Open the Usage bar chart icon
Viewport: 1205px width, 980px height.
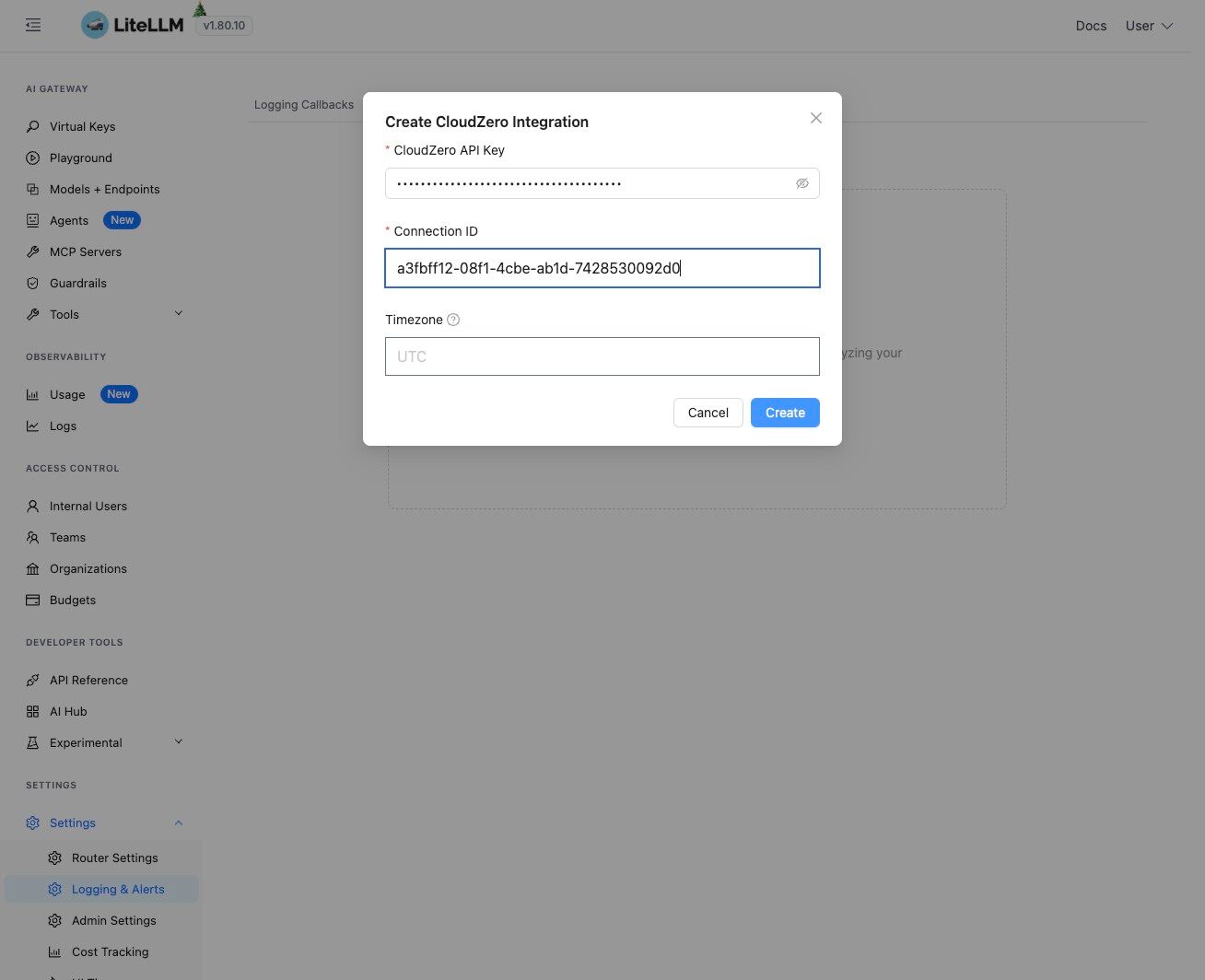pyautogui.click(x=33, y=394)
